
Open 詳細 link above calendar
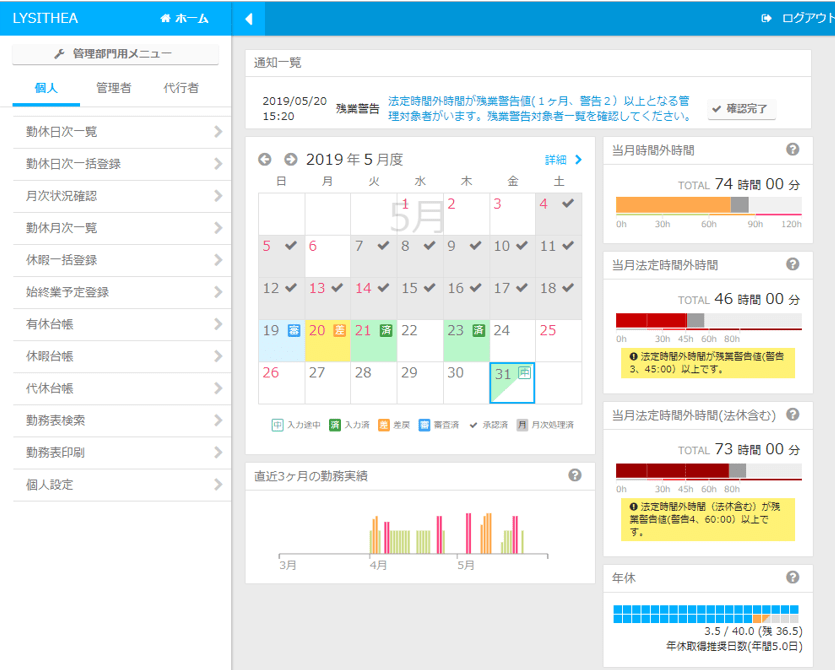pos(563,159)
